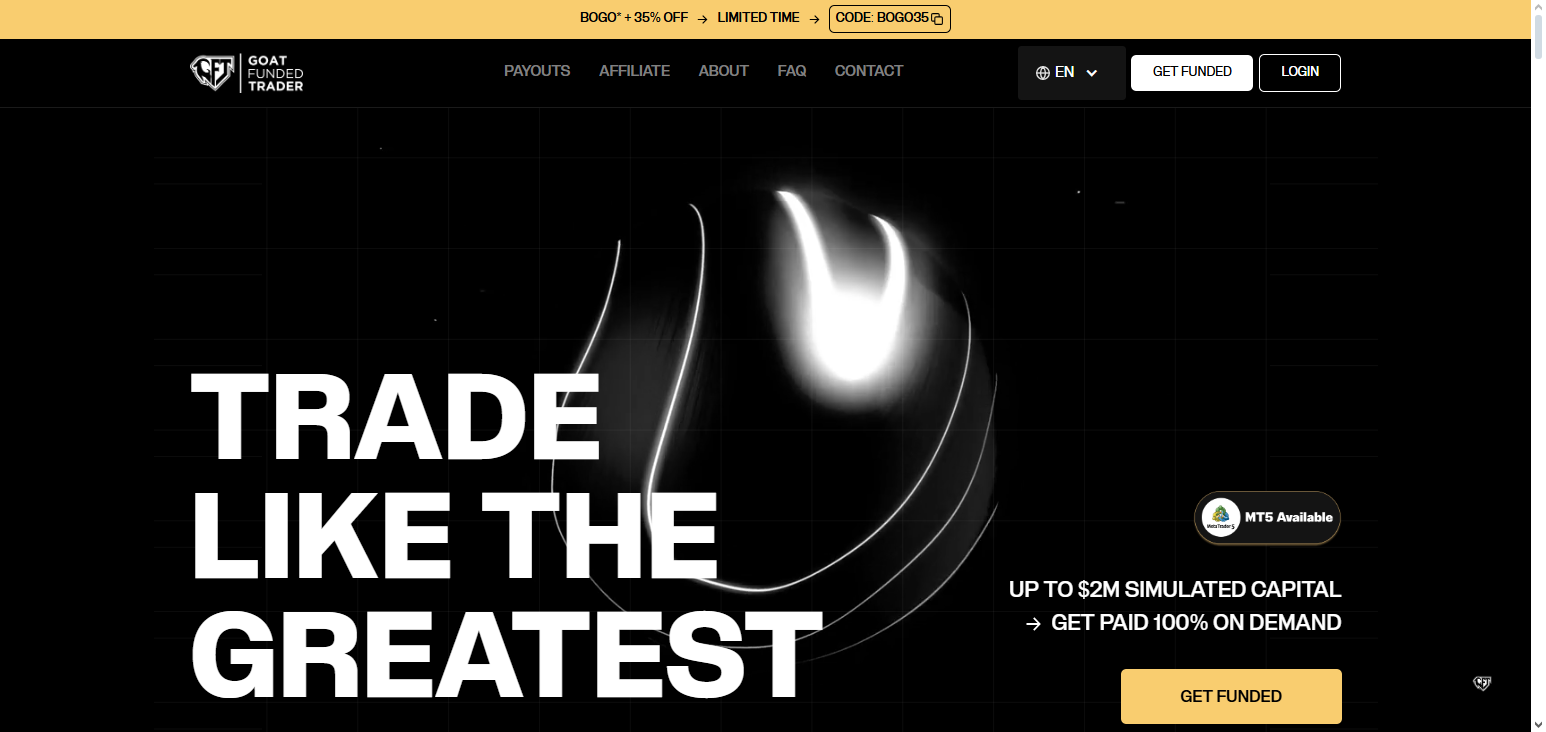Image resolution: width=1546 pixels, height=732 pixels.
Task: Click the copy icon beside code BOGO35
Action: click(937, 19)
